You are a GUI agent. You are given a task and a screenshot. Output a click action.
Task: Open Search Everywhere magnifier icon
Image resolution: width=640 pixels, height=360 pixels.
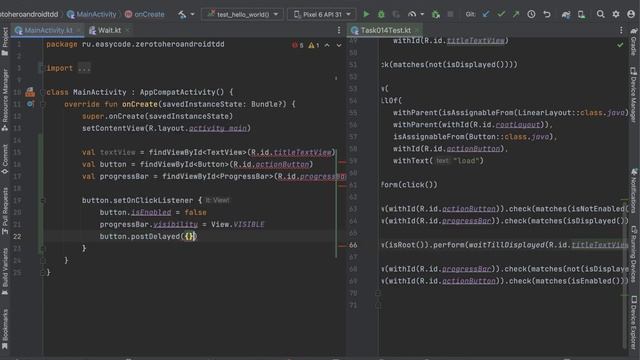point(600,14)
